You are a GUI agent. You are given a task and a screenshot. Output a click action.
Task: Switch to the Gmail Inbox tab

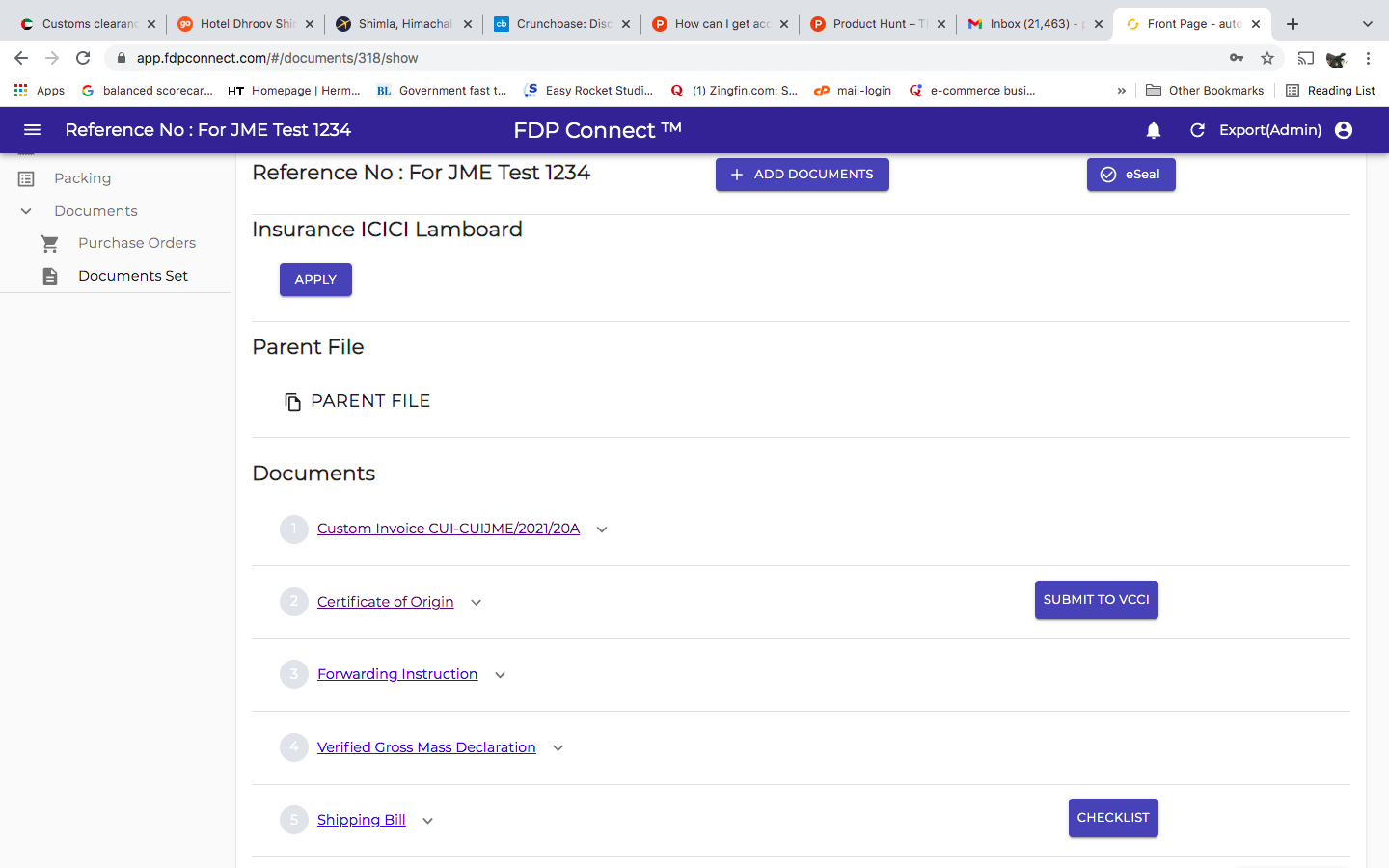pos(1035,24)
